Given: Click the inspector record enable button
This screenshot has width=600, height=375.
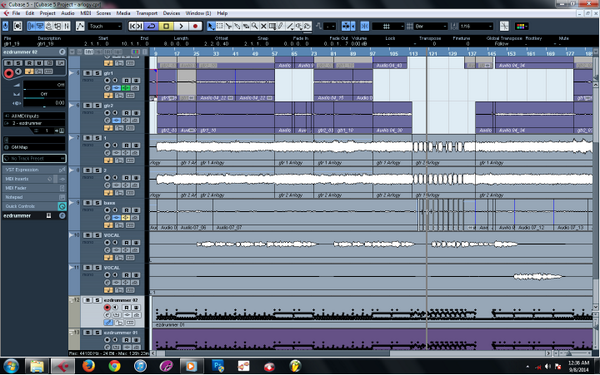Looking at the screenshot, I should (x=8, y=73).
